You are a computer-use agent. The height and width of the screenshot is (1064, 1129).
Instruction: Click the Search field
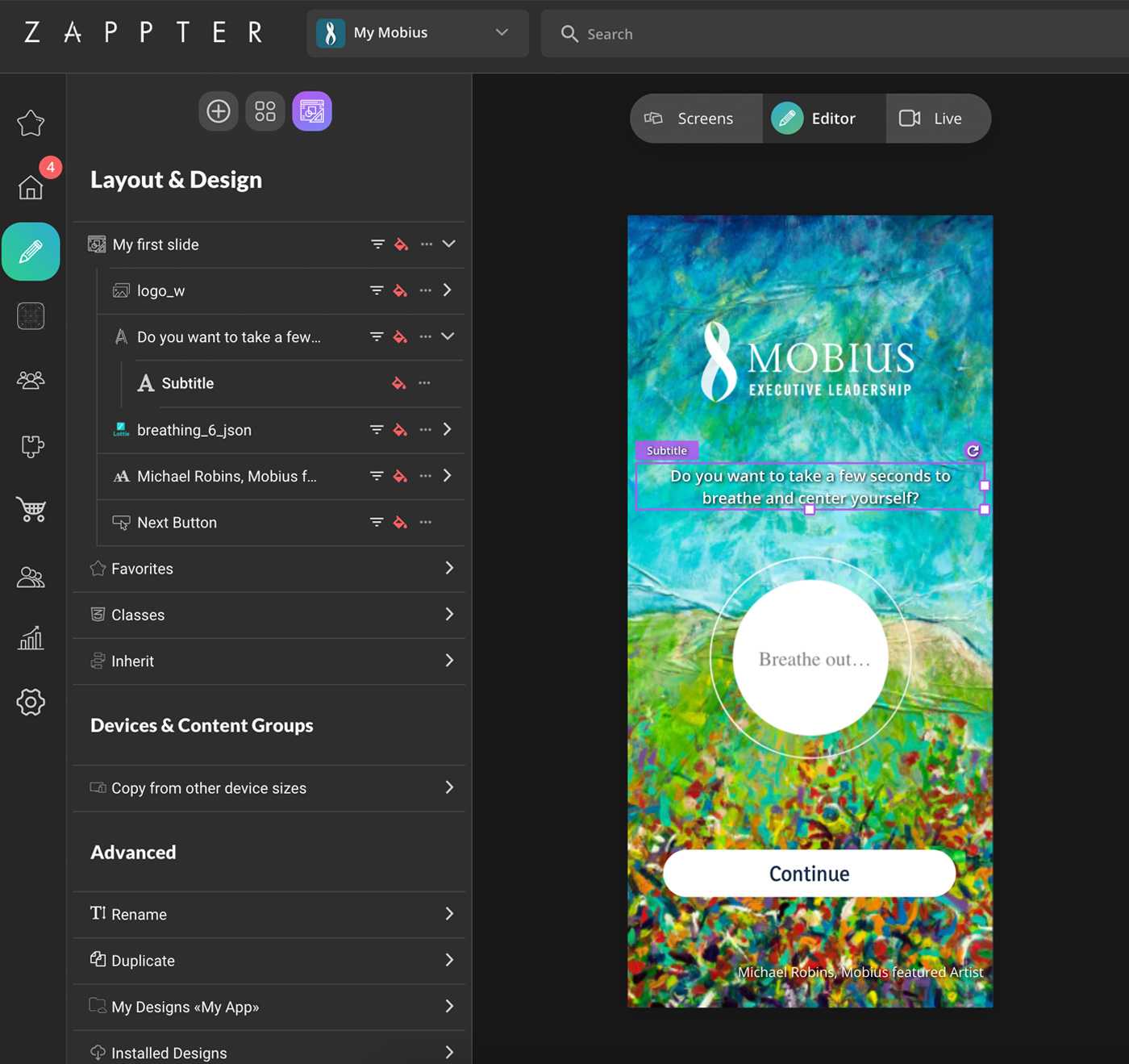pyautogui.click(x=835, y=34)
